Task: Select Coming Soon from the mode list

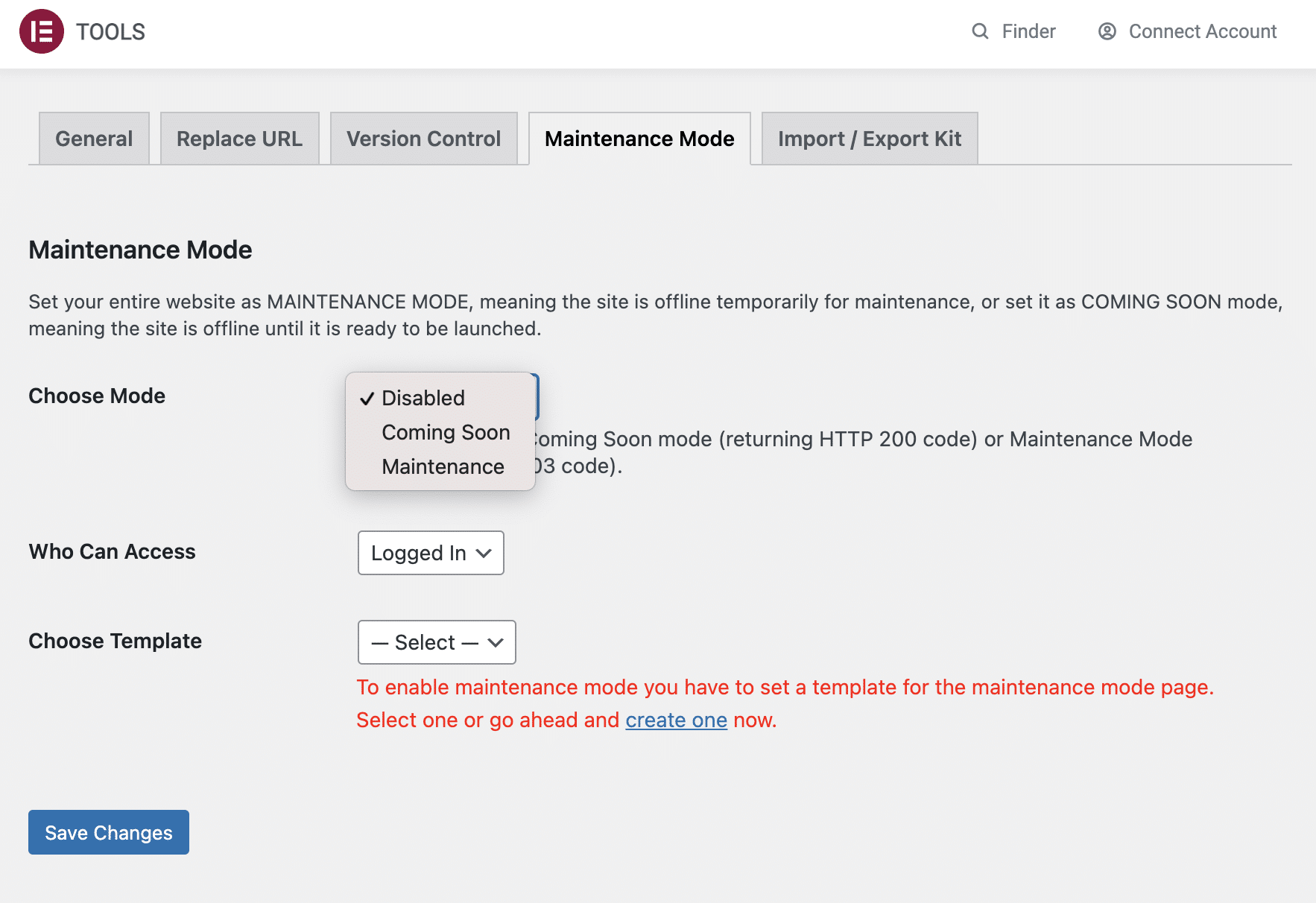Action: coord(445,432)
